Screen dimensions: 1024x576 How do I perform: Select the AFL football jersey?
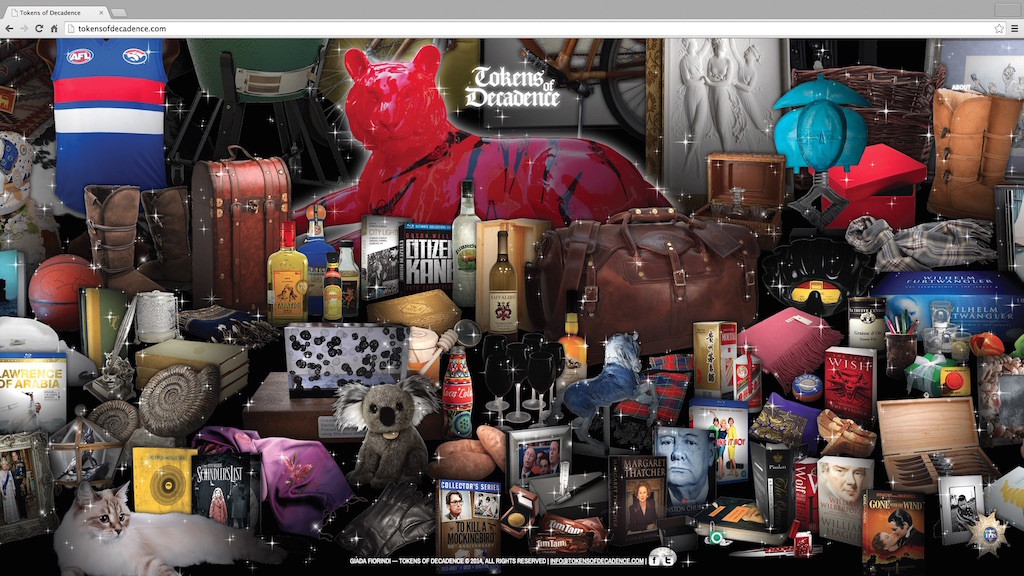click(108, 121)
